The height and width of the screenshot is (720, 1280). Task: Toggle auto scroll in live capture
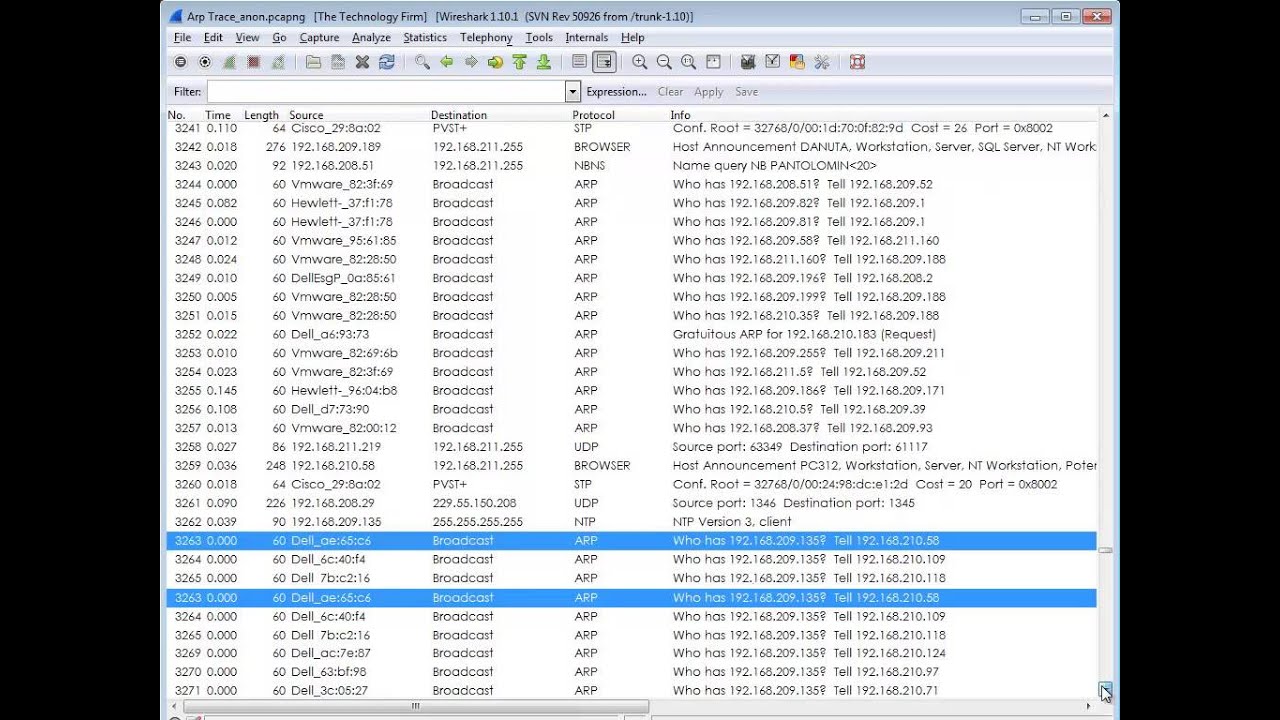603,62
